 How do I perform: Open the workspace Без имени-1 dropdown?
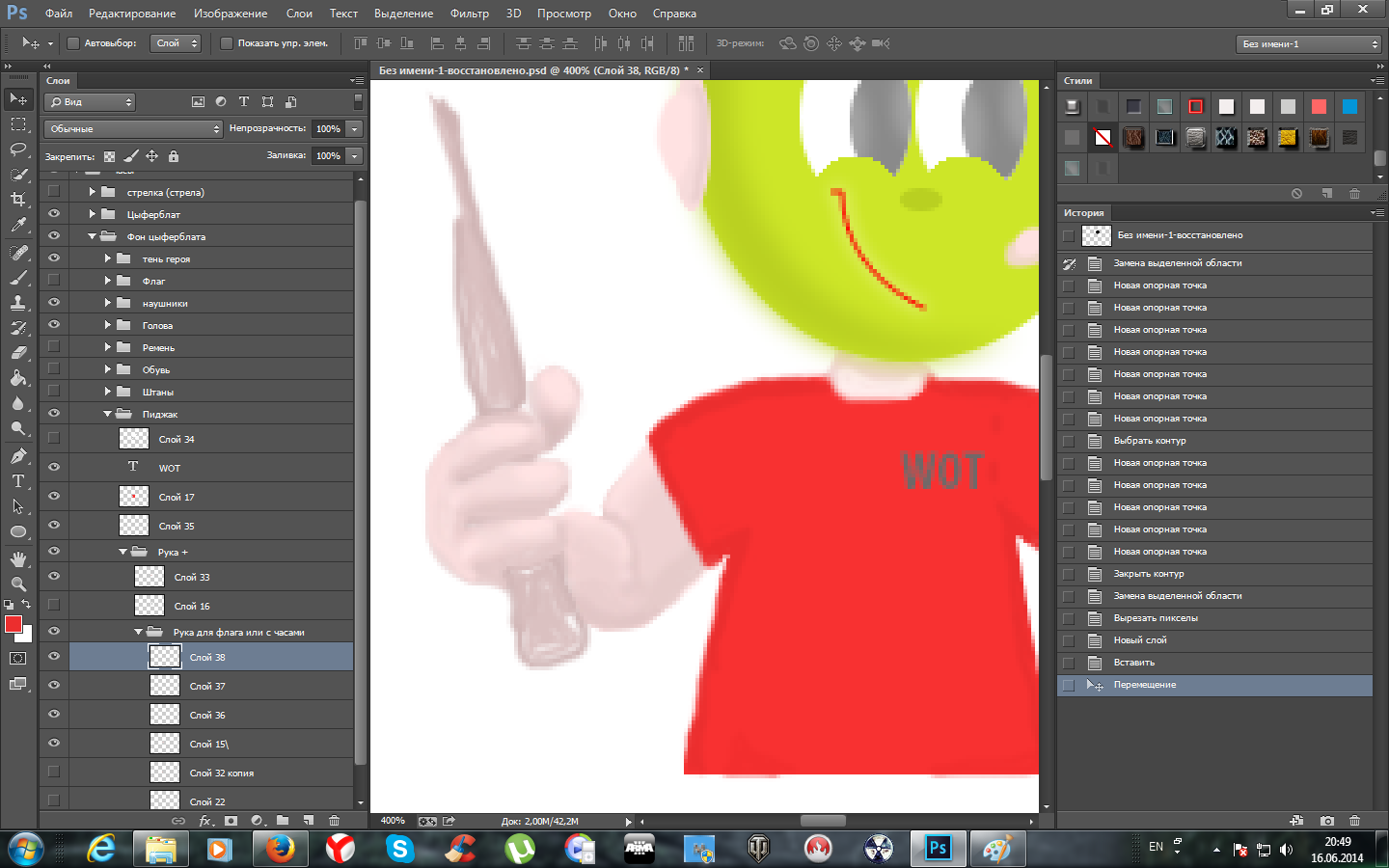pyautogui.click(x=1310, y=43)
